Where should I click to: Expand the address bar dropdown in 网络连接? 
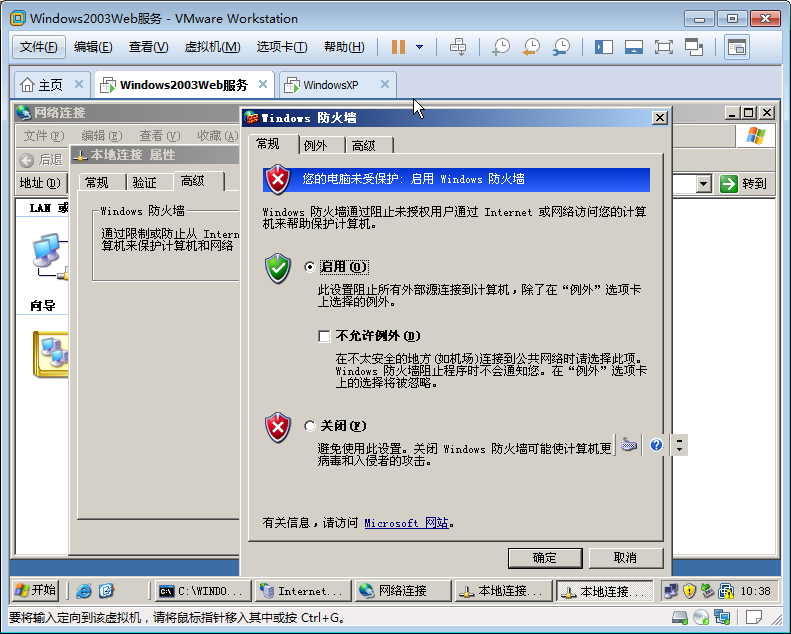704,184
